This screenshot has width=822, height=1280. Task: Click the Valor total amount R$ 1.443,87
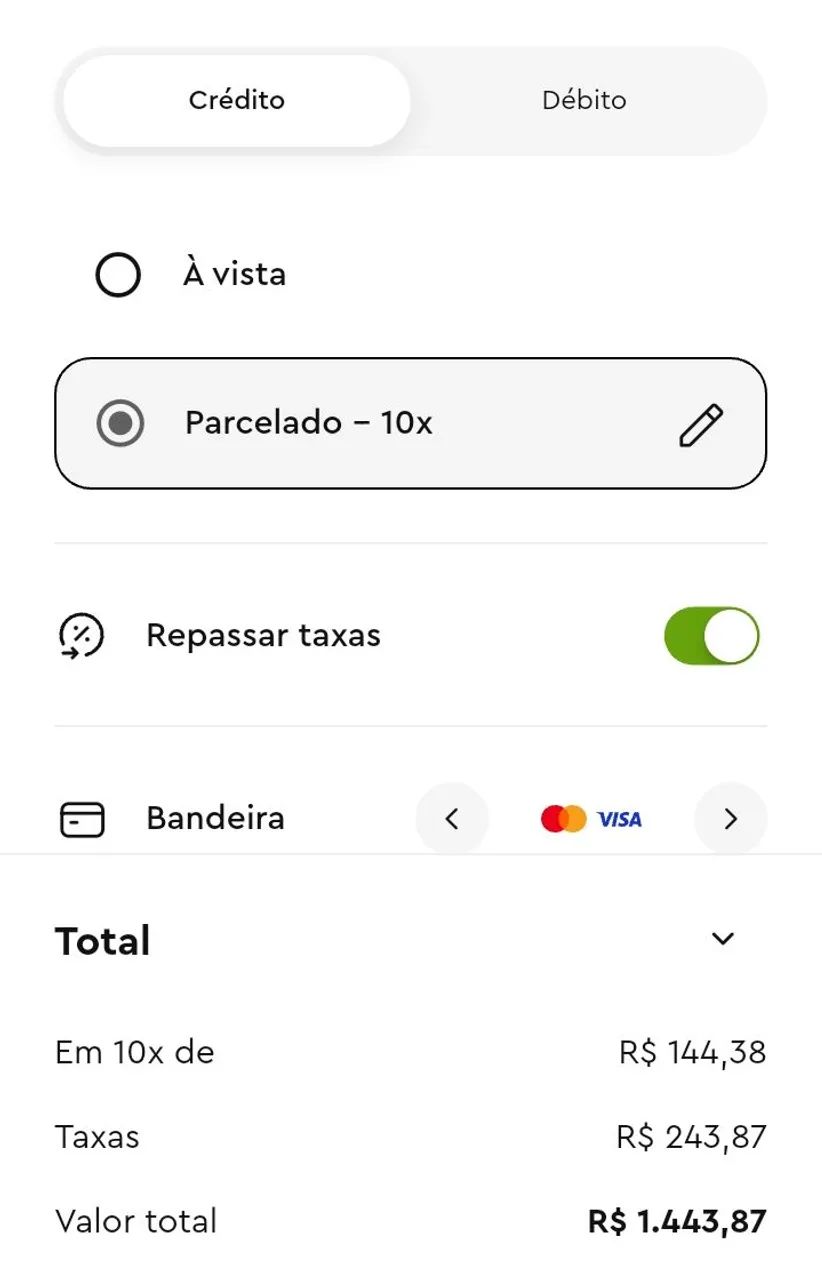pos(677,1221)
